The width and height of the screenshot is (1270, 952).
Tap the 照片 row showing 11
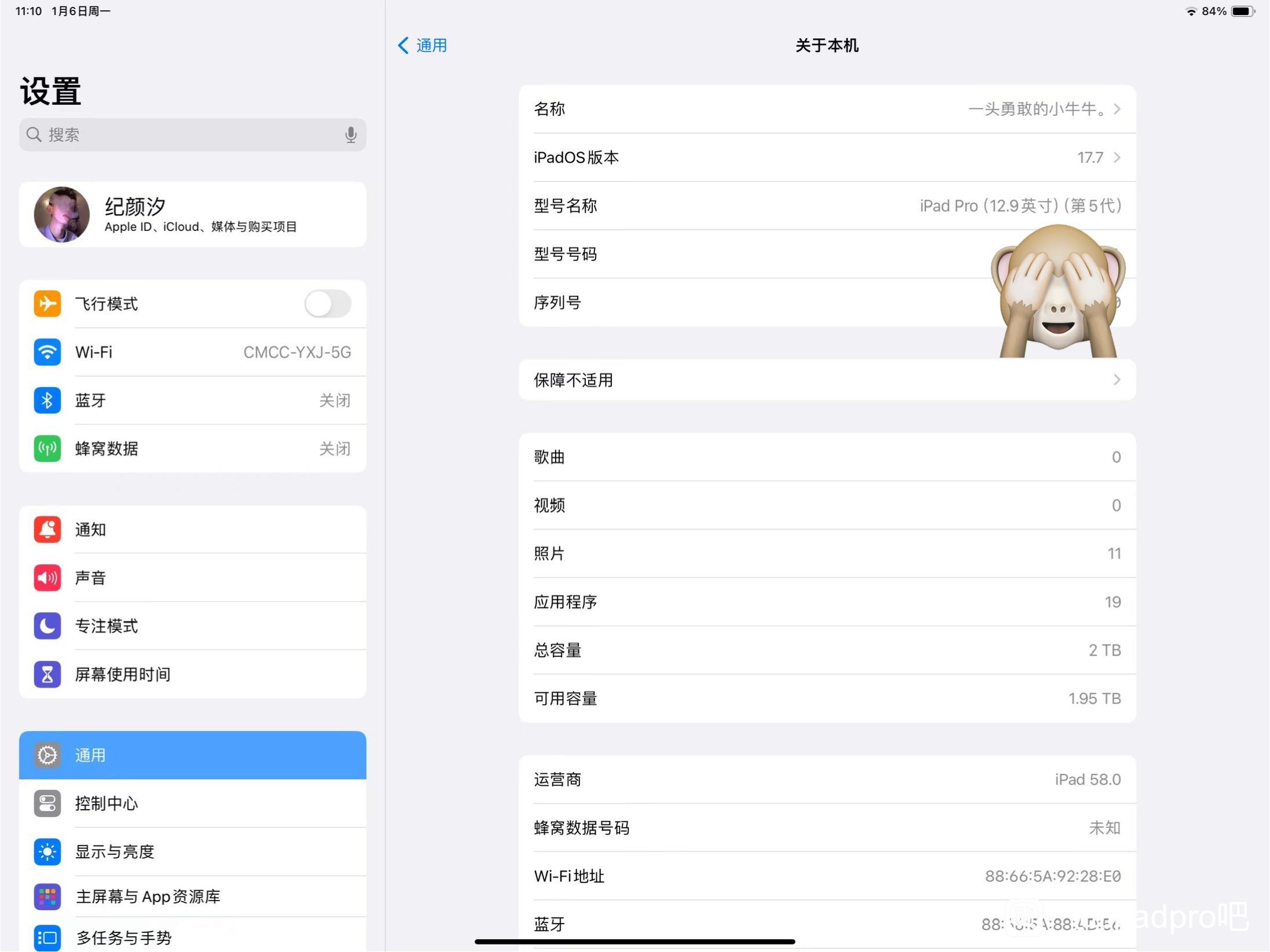(x=827, y=554)
